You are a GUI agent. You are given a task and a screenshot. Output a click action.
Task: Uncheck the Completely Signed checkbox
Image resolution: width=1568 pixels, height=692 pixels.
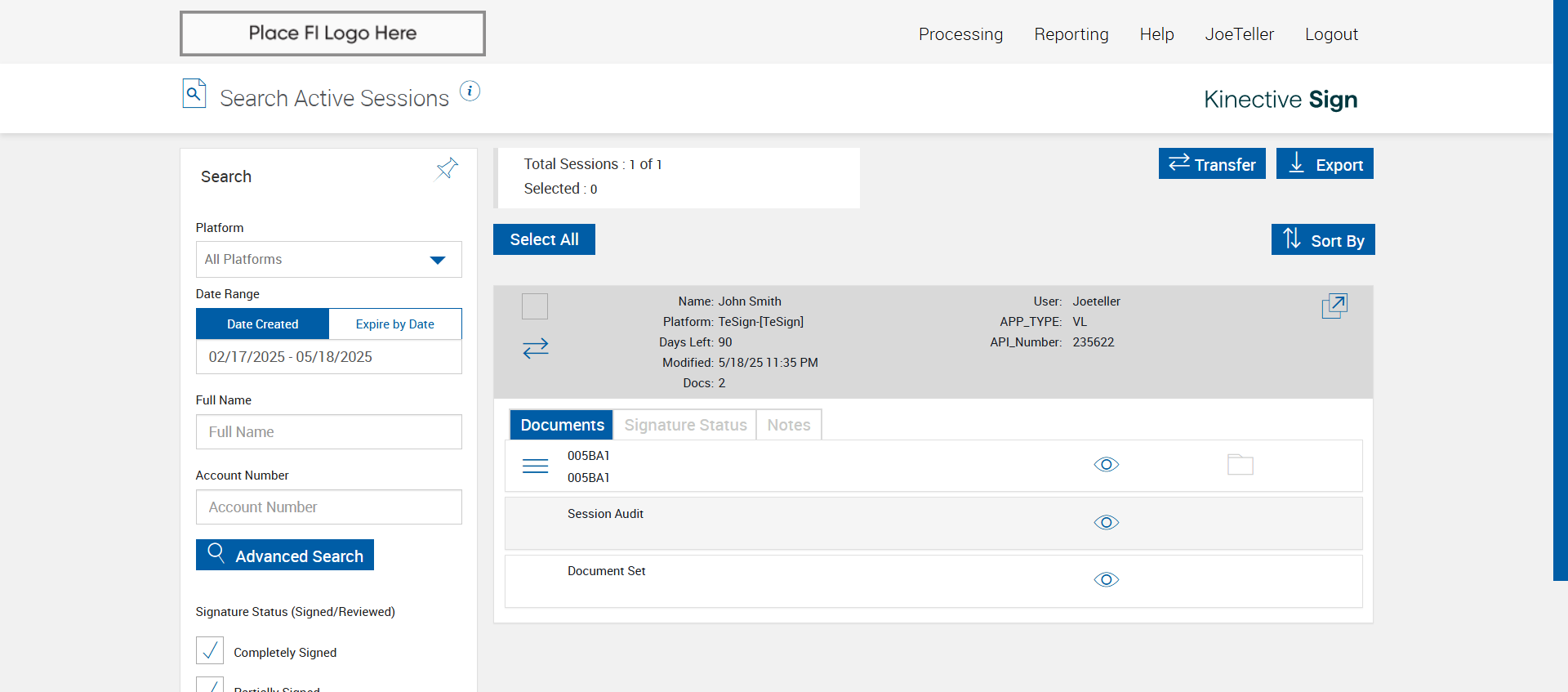(x=210, y=650)
